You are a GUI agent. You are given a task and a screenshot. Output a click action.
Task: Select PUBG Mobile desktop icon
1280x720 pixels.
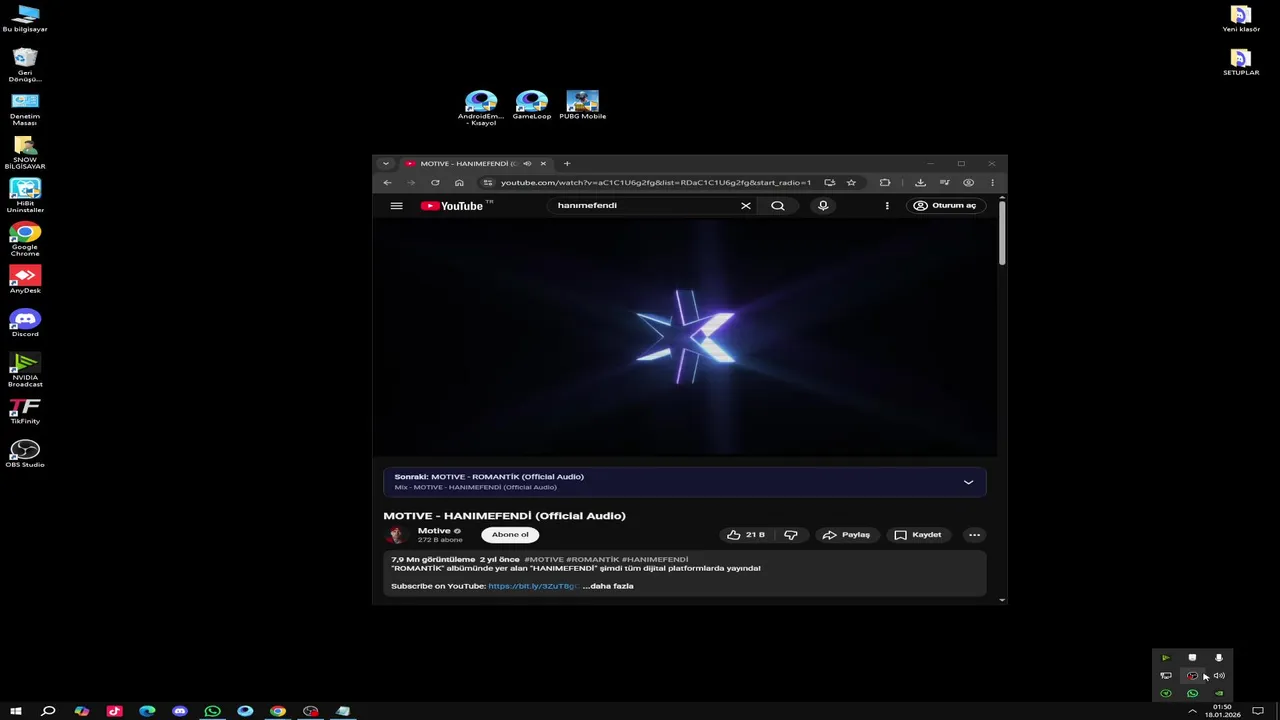coord(582,105)
